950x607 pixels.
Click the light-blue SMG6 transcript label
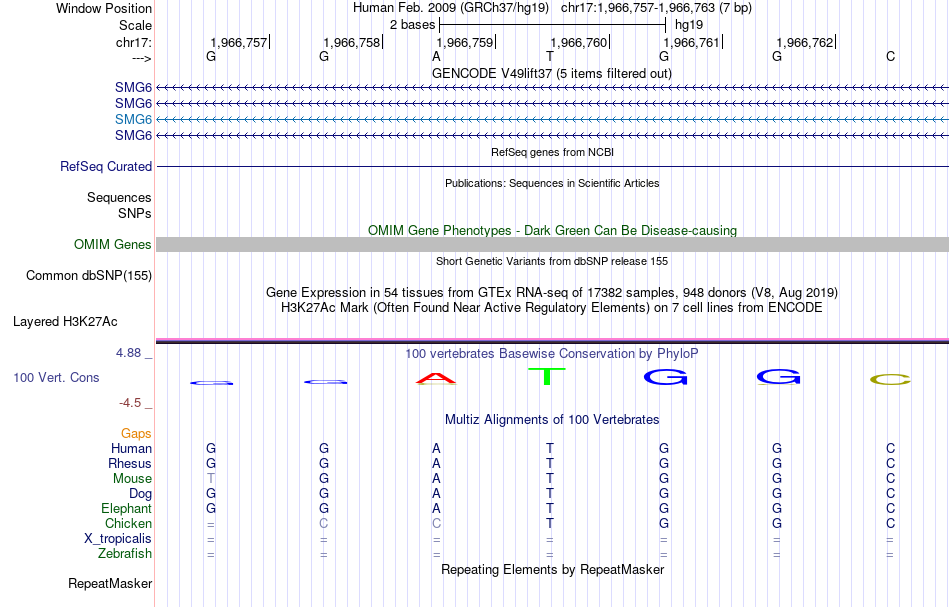(x=133, y=119)
